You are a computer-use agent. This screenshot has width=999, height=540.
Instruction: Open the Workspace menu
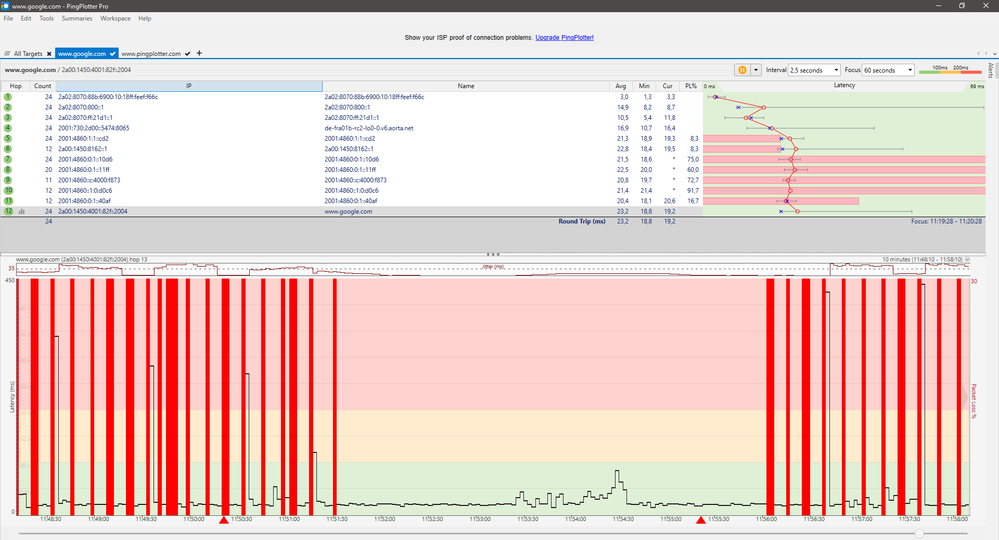[x=115, y=18]
